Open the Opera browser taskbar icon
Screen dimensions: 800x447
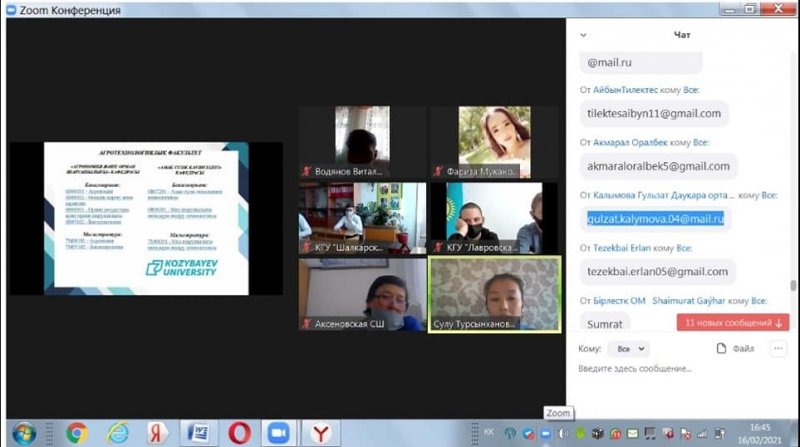tap(239, 434)
